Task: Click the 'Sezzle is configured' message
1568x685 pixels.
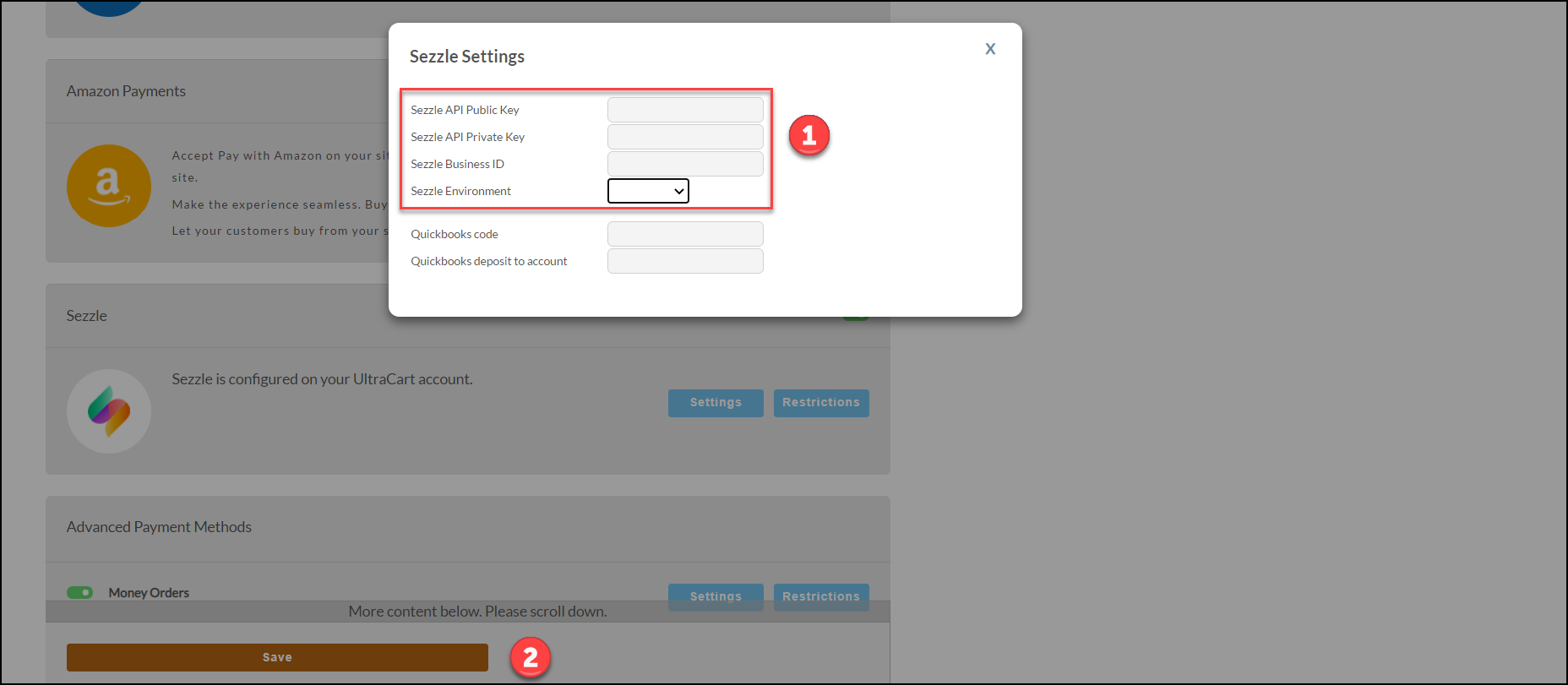Action: point(322,379)
